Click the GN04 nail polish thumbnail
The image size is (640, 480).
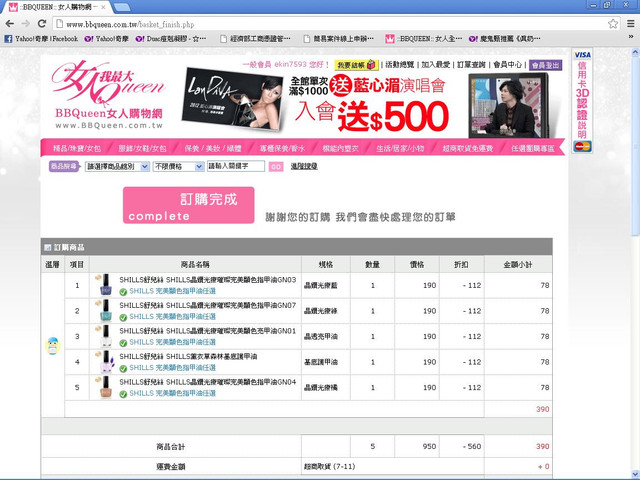coord(105,387)
